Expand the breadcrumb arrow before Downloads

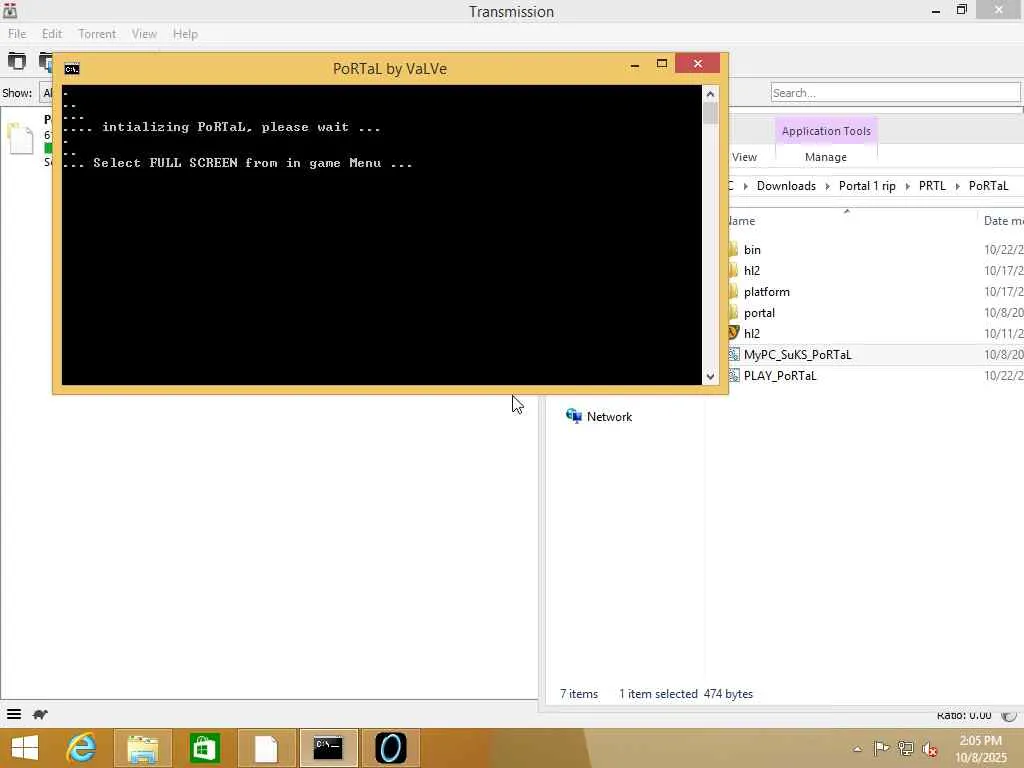[745, 186]
